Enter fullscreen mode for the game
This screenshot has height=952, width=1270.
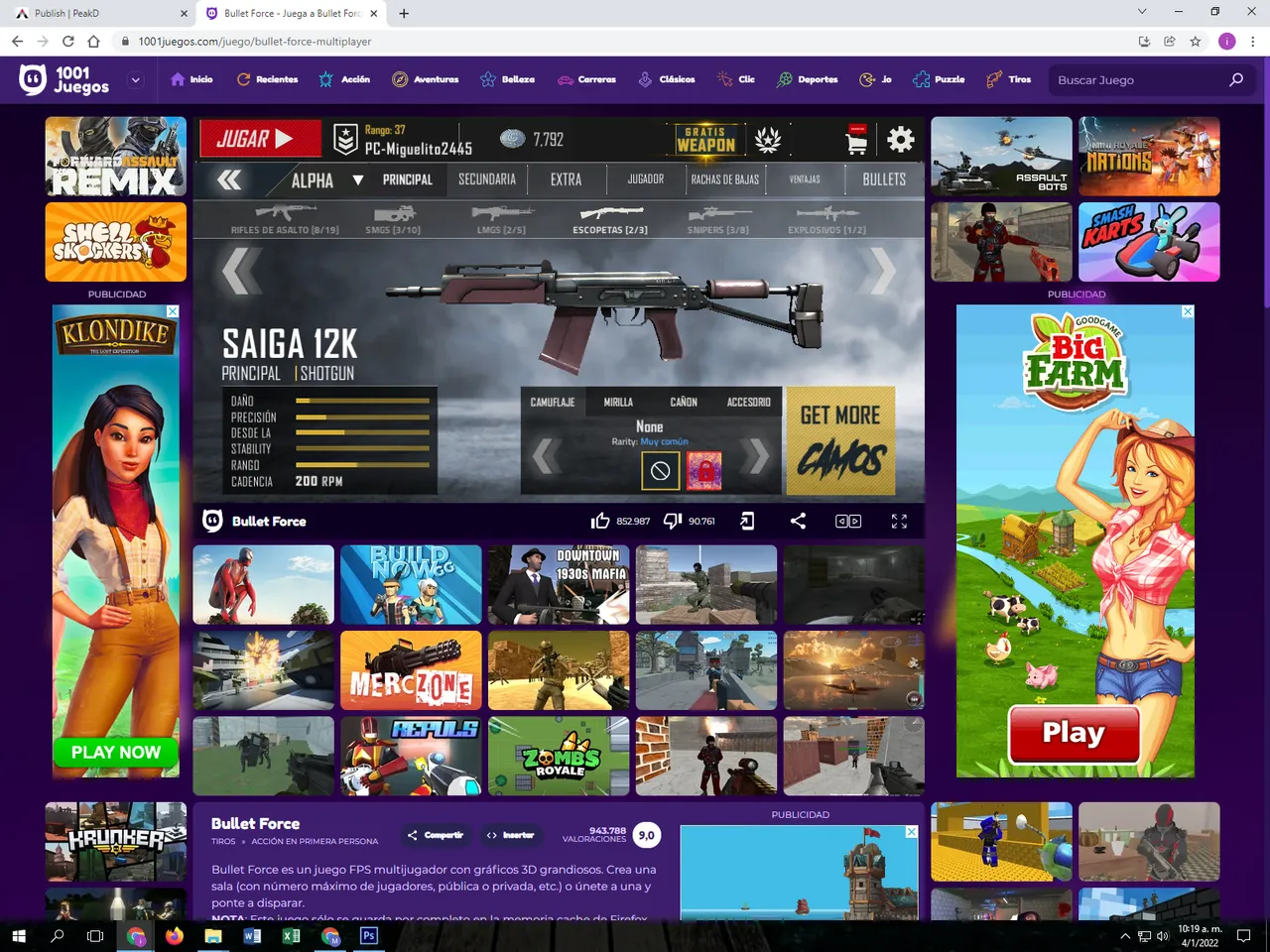[x=899, y=521]
